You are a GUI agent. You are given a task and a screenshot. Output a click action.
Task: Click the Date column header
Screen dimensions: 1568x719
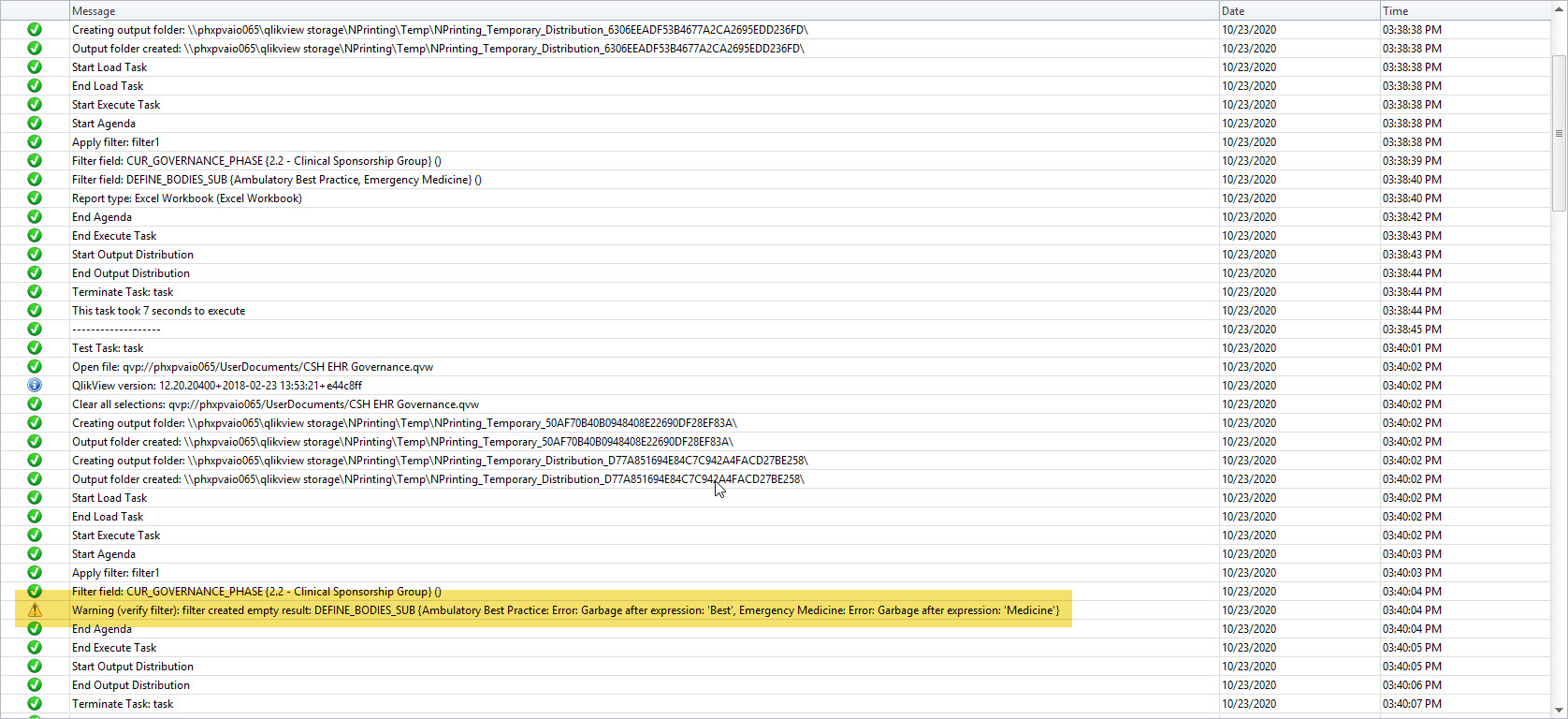[x=1299, y=10]
